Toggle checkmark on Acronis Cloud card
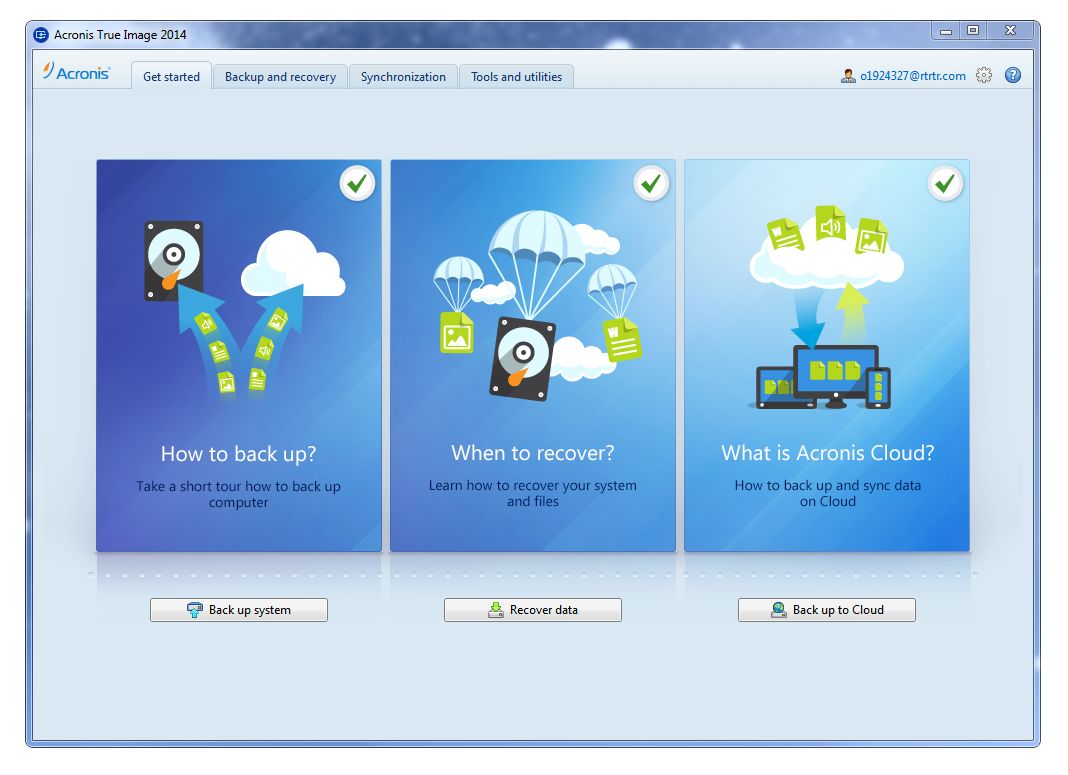The image size is (1068, 775). [x=945, y=183]
